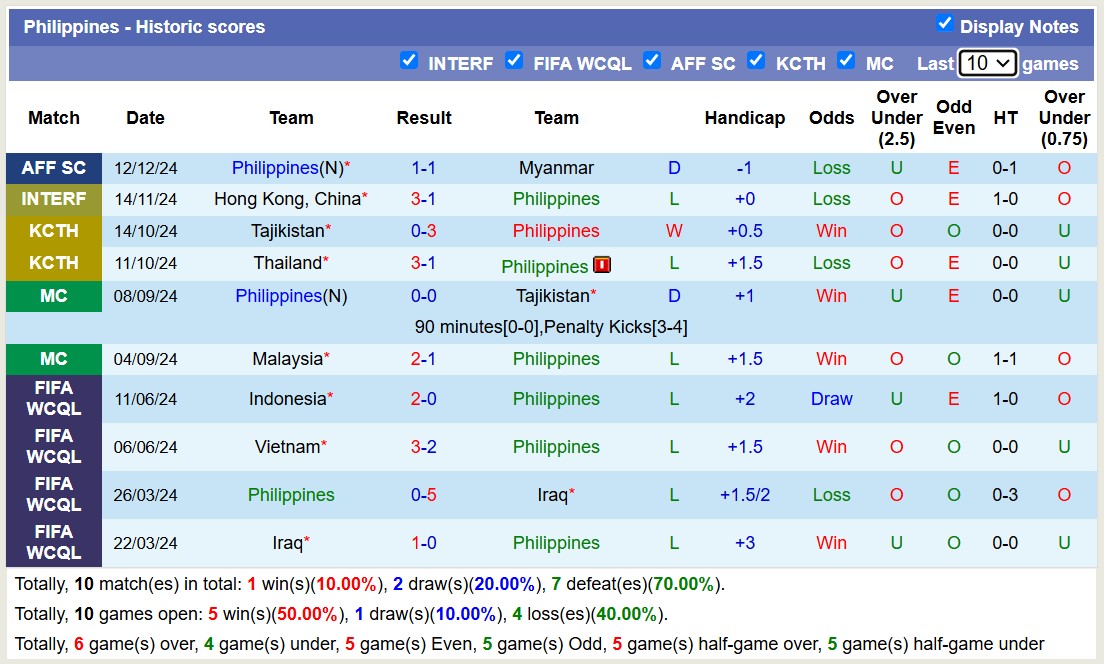Click the AFF SC competition label
This screenshot has width=1104, height=664.
click(x=53, y=168)
